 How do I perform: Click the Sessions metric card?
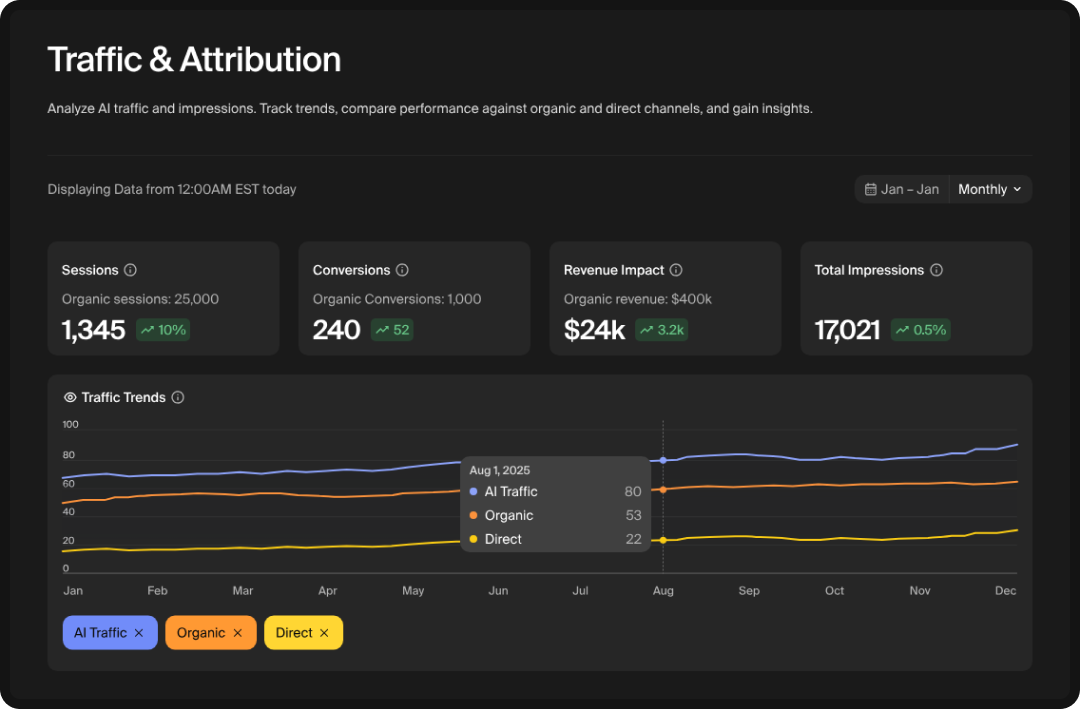click(163, 297)
